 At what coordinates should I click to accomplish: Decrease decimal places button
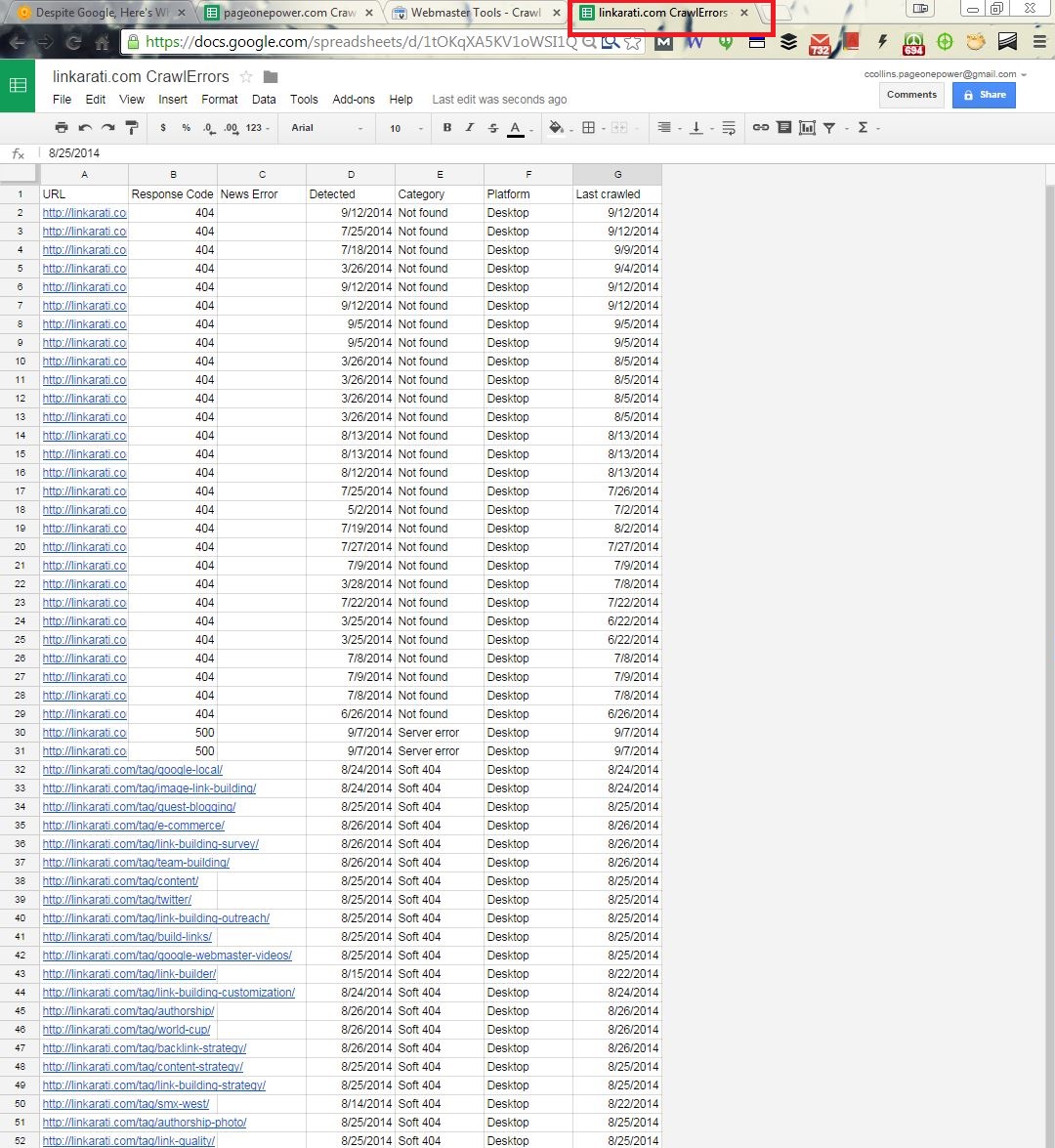click(209, 128)
